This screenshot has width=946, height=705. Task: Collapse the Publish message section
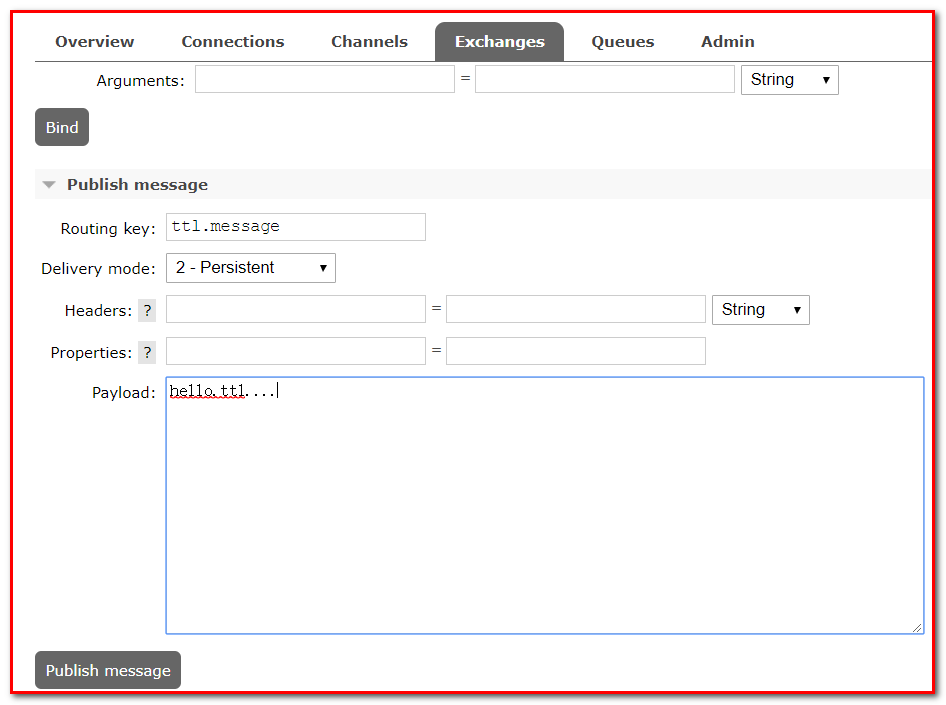[x=50, y=185]
